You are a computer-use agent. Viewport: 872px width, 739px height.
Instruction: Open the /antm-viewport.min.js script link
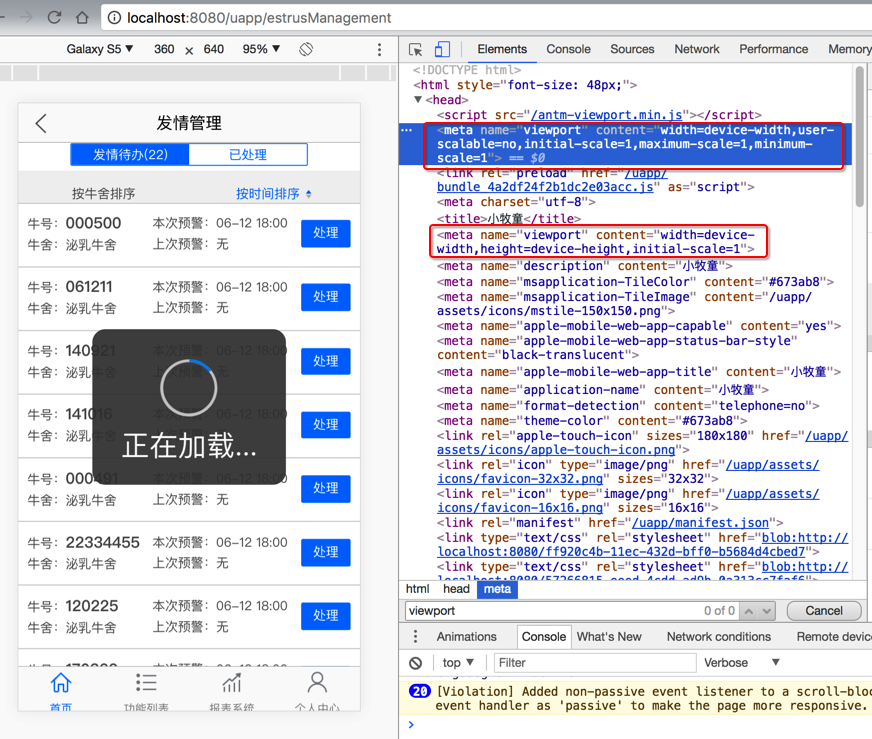pos(606,115)
